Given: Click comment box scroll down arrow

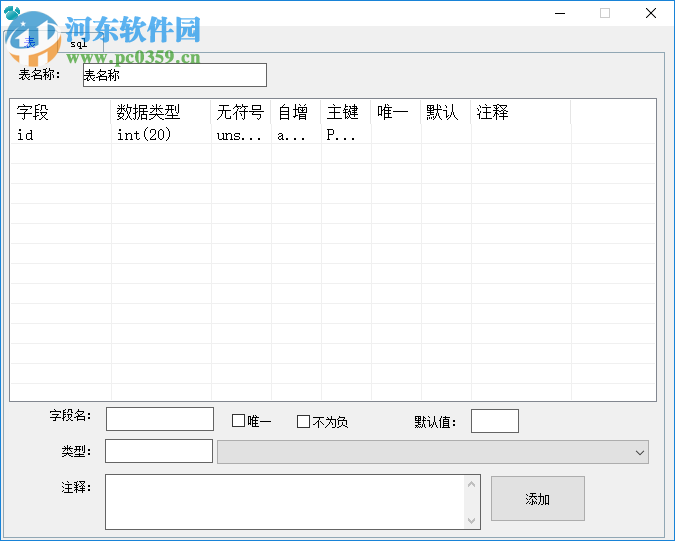Looking at the screenshot, I should pyautogui.click(x=471, y=520).
